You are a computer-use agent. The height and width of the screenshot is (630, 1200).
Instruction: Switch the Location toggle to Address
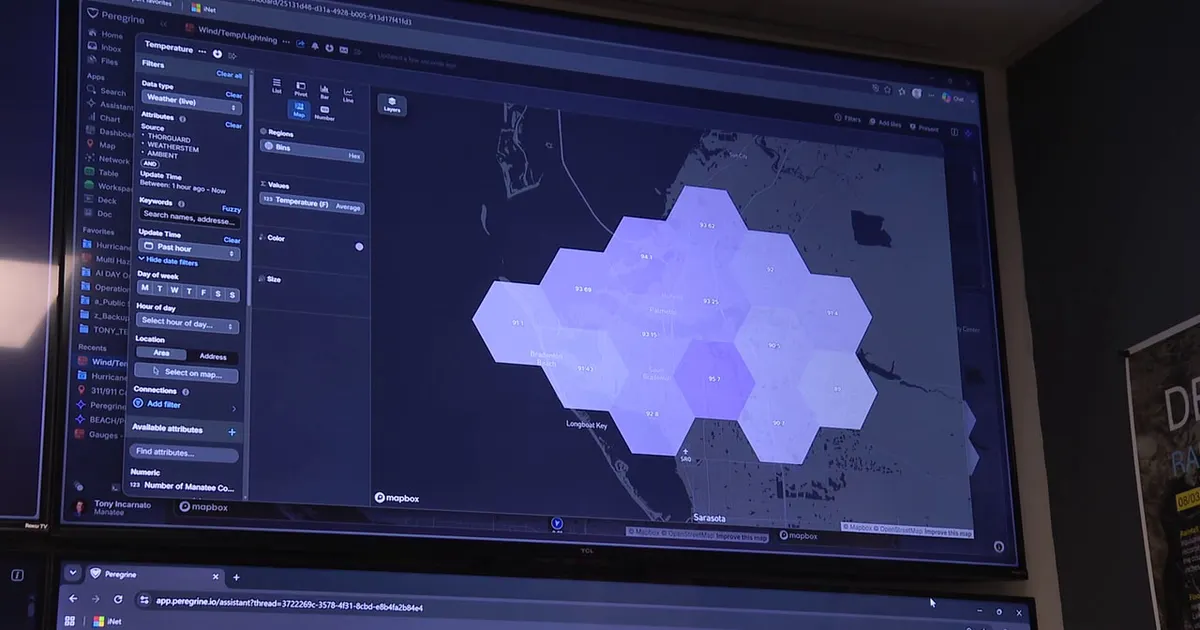[x=212, y=356]
